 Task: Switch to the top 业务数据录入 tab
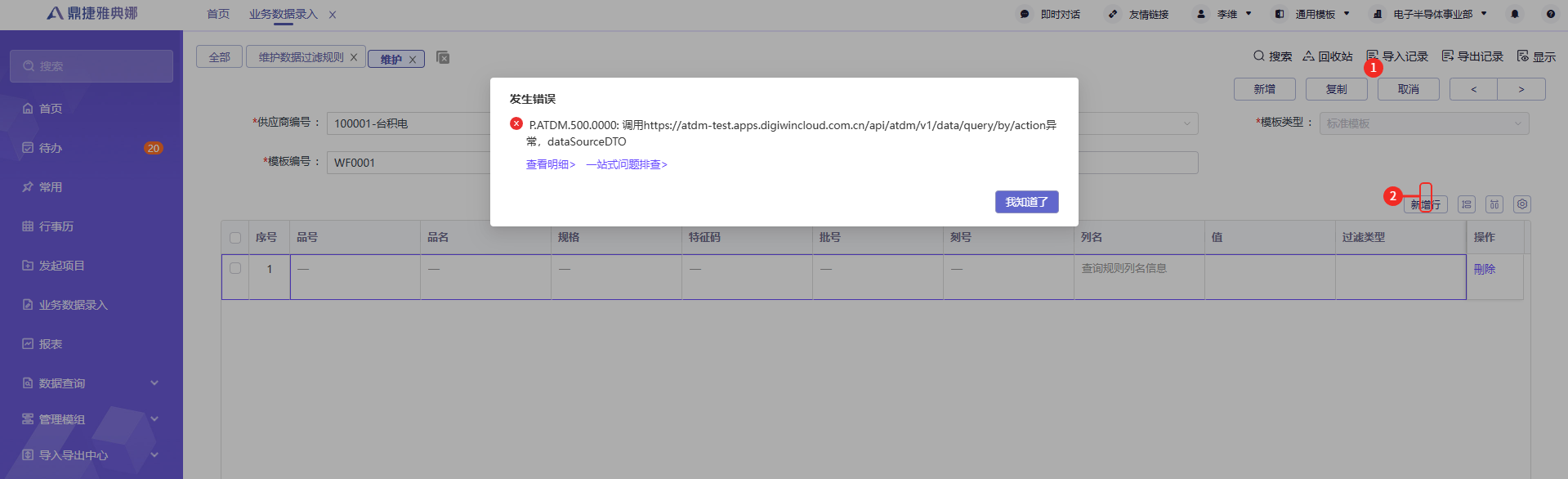coord(284,14)
